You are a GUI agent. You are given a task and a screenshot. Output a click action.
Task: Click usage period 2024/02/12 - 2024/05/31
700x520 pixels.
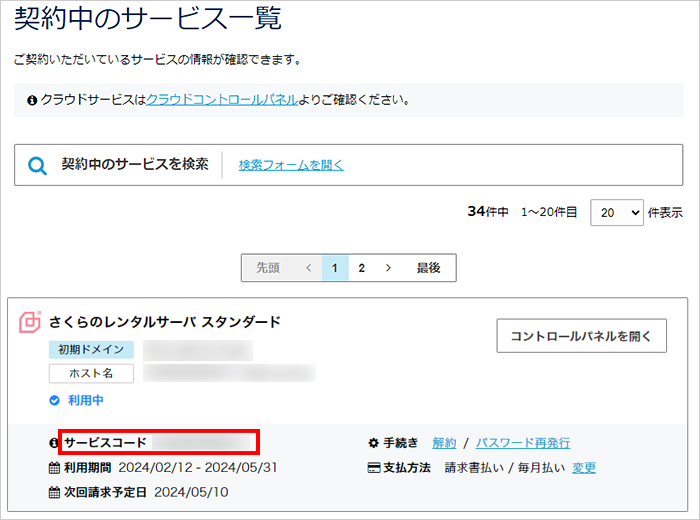point(198,468)
